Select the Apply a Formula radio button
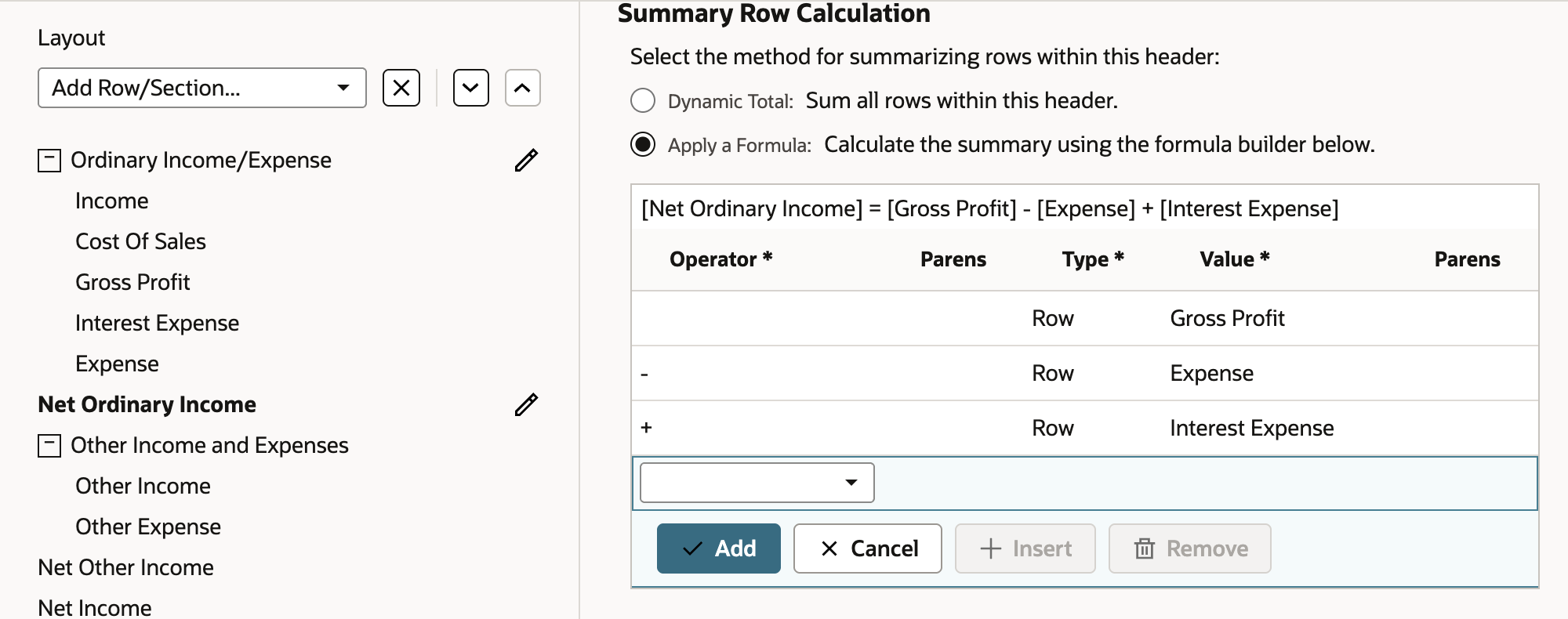The width and height of the screenshot is (1568, 619). (x=643, y=144)
